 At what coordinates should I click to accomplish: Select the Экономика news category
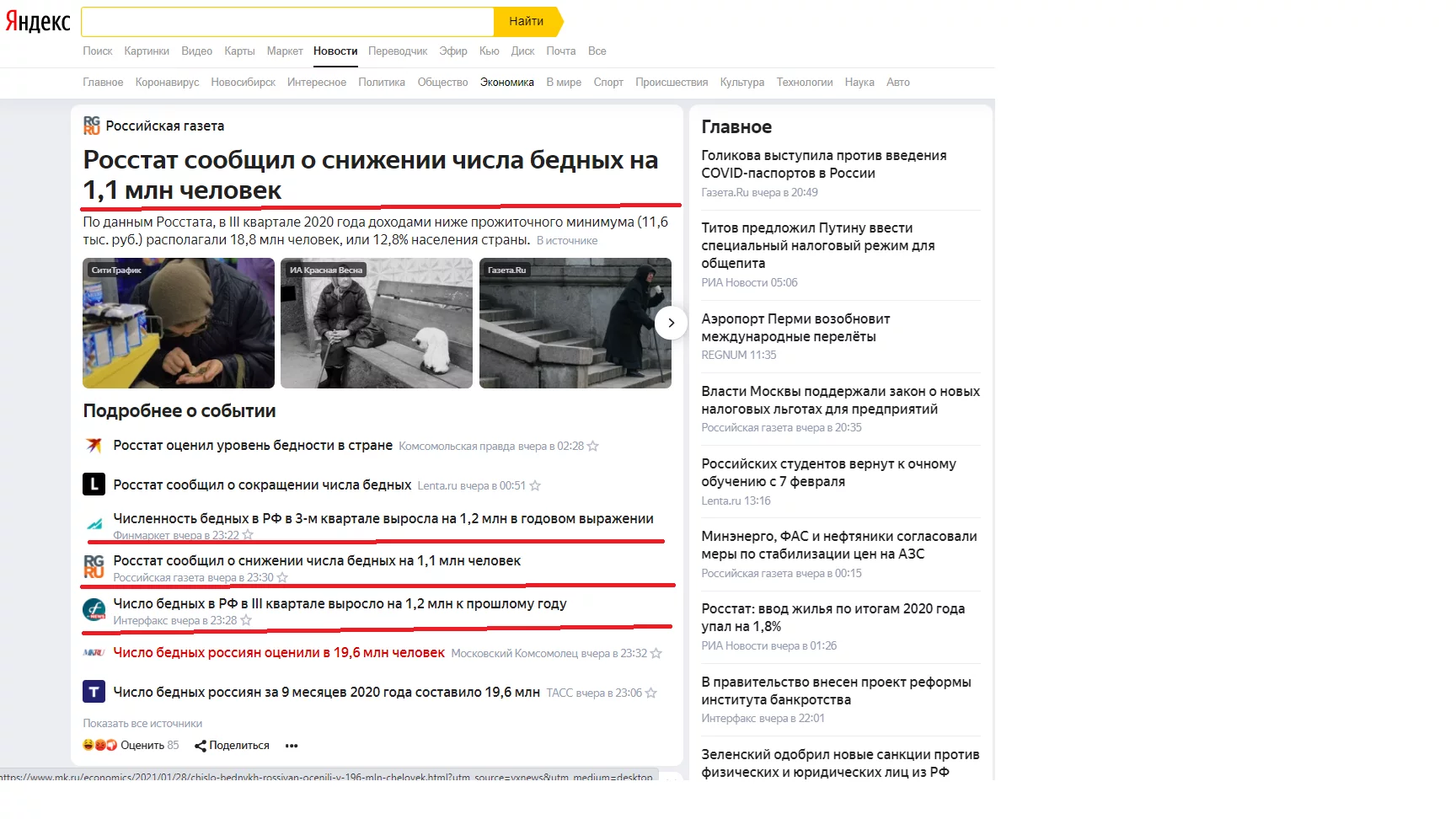click(x=507, y=82)
